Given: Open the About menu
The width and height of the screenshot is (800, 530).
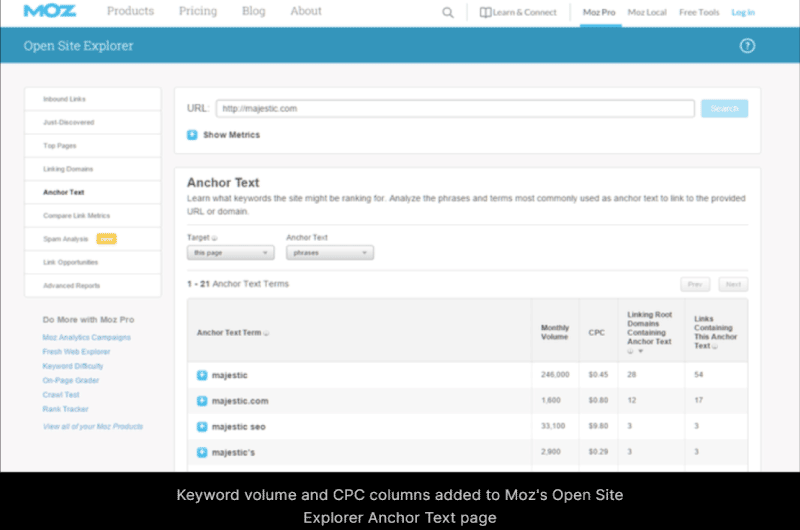Looking at the screenshot, I should [306, 11].
